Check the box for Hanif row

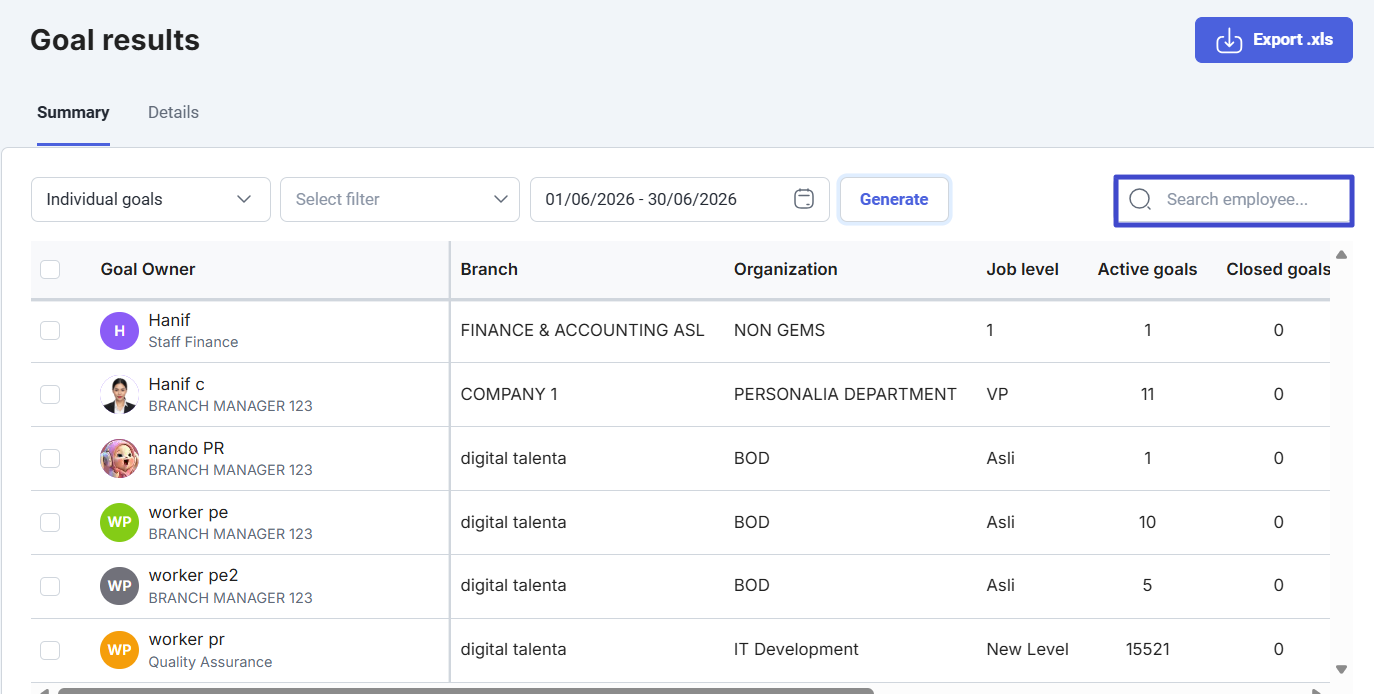tap(50, 330)
